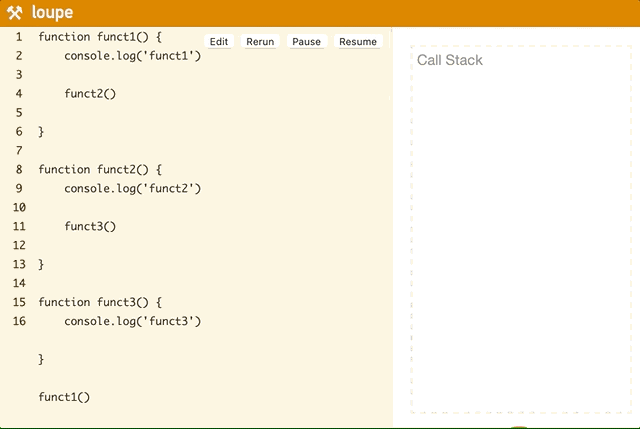Click the Call Stack panel label
Screen dimensions: 640x429
450,60
